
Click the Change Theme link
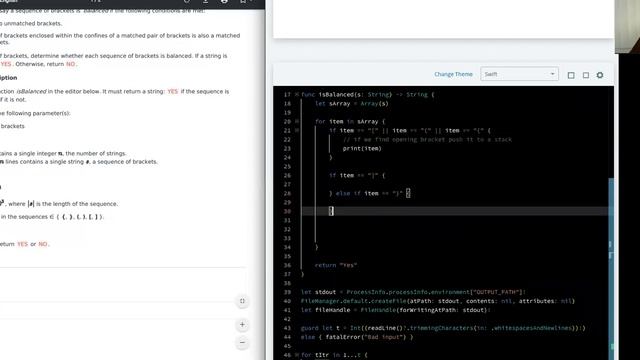453,74
